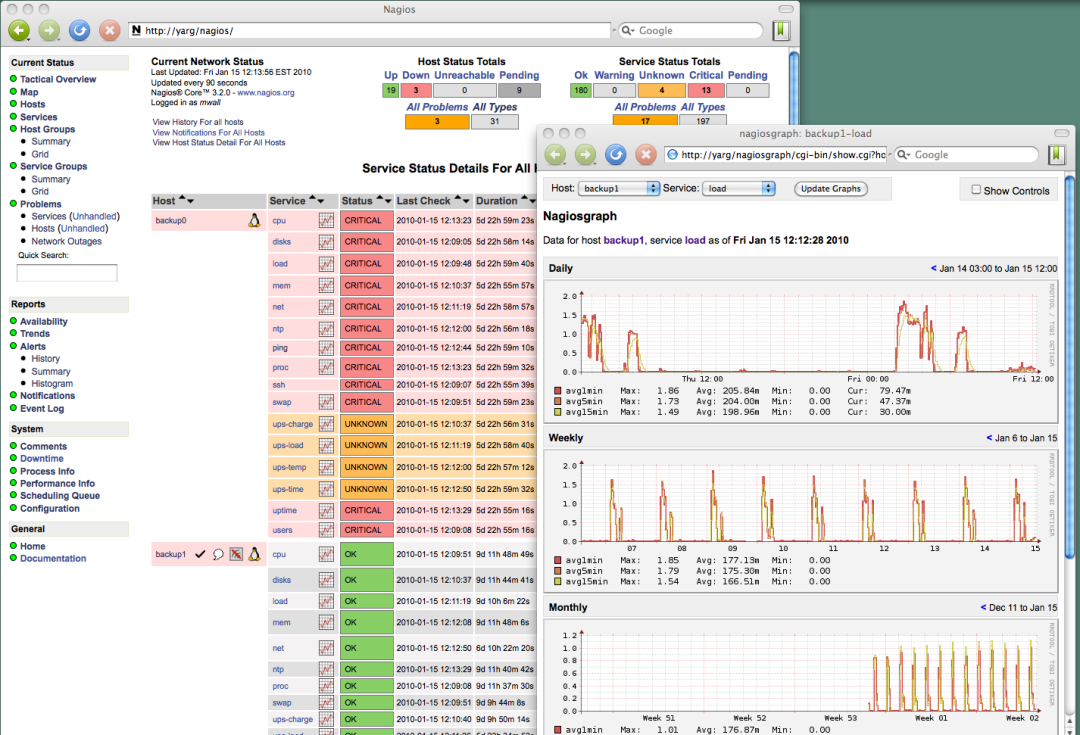
Task: Open graph icon for backup1 load service
Action: [326, 601]
